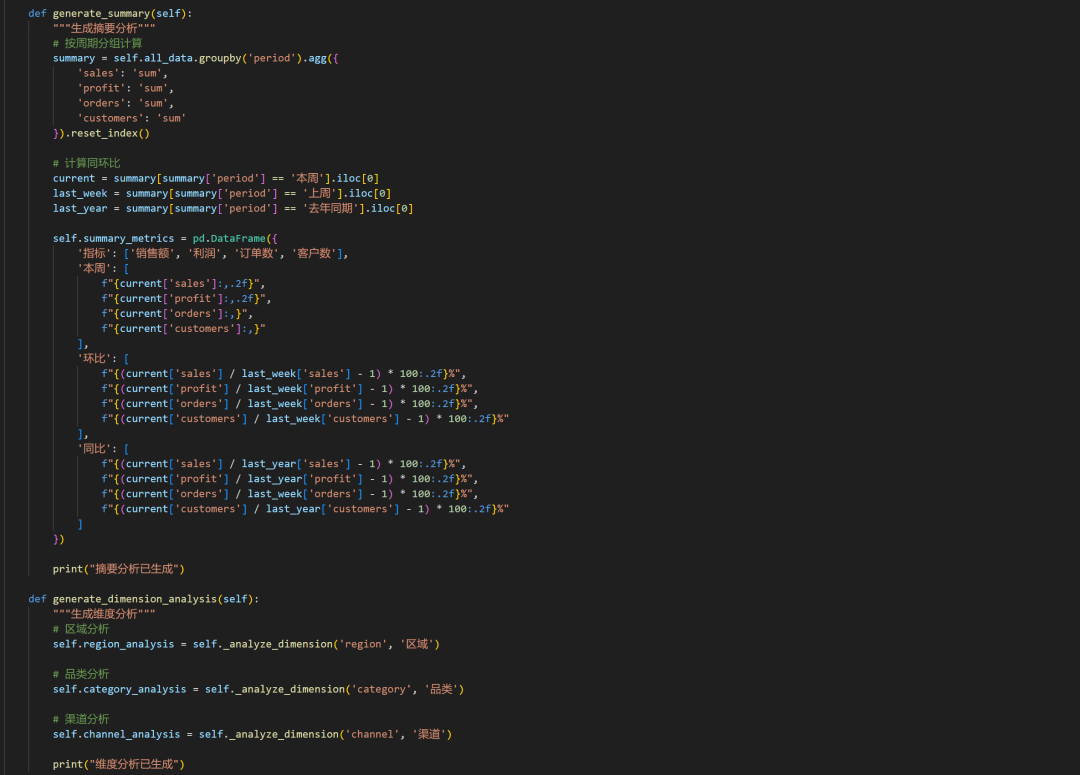Click the 生成摘要分析 docstring
1080x775 pixels.
coord(104,28)
